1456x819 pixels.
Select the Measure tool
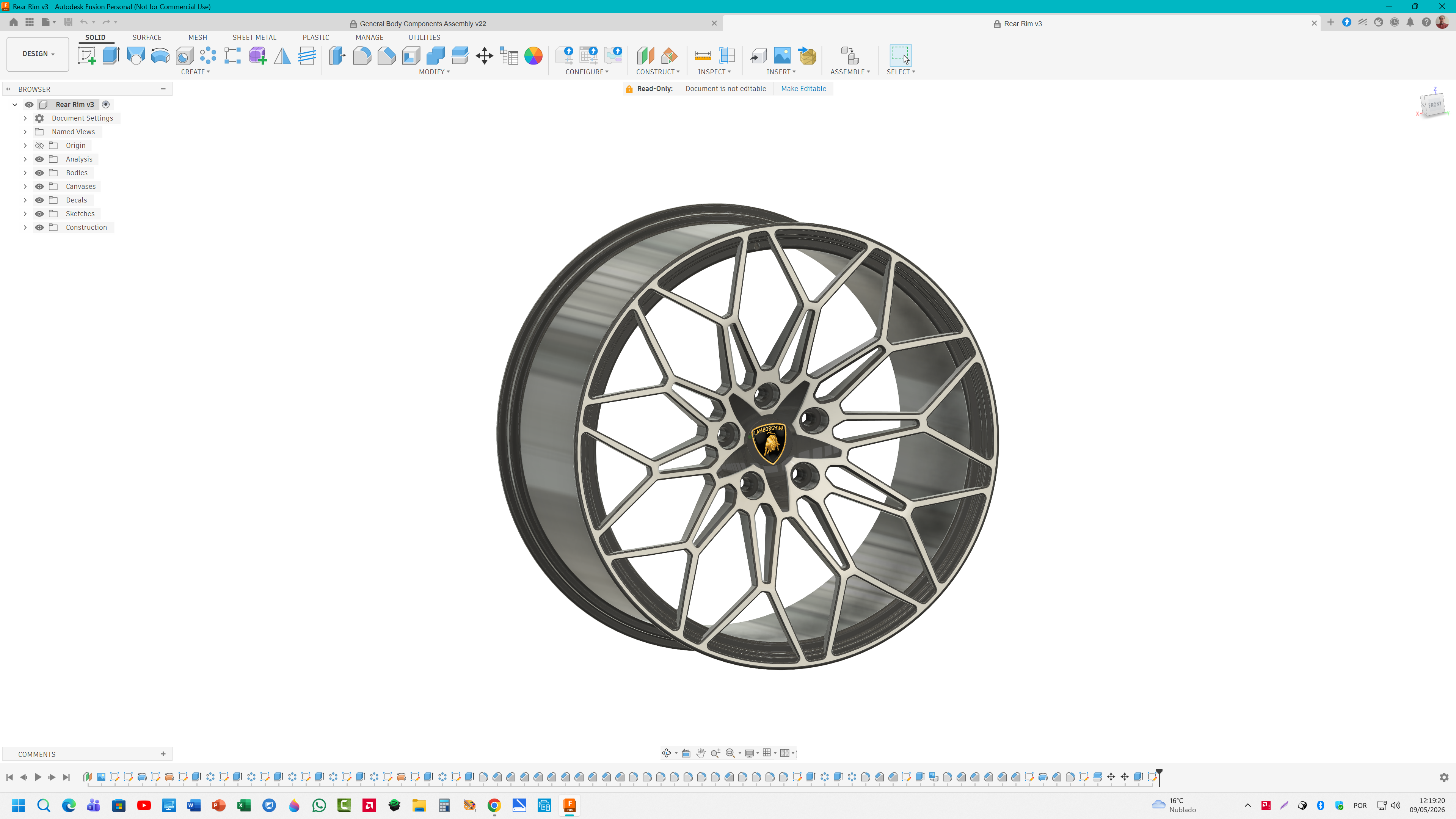pos(703,55)
